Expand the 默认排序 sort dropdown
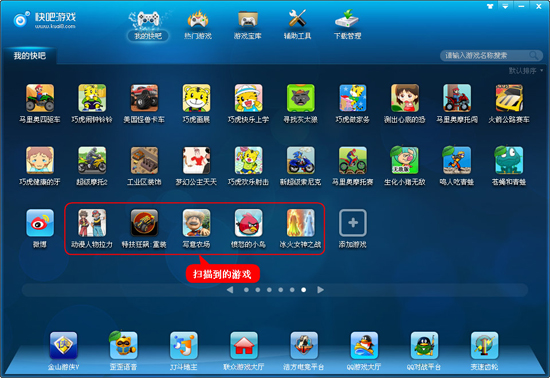The width and height of the screenshot is (550, 378). pyautogui.click(x=525, y=71)
